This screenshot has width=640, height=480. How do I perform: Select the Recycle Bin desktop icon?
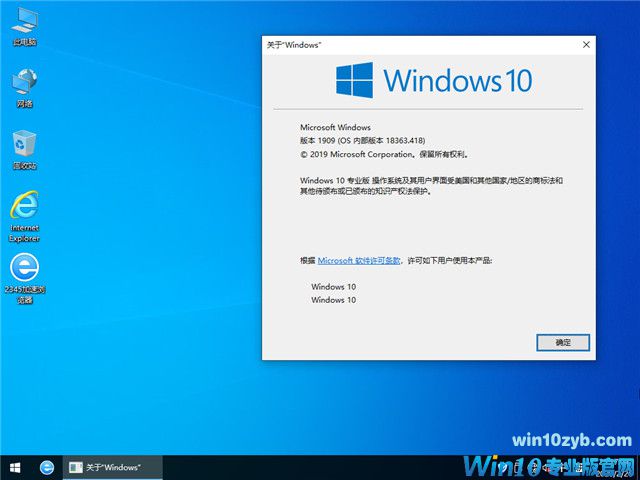pyautogui.click(x=24, y=150)
